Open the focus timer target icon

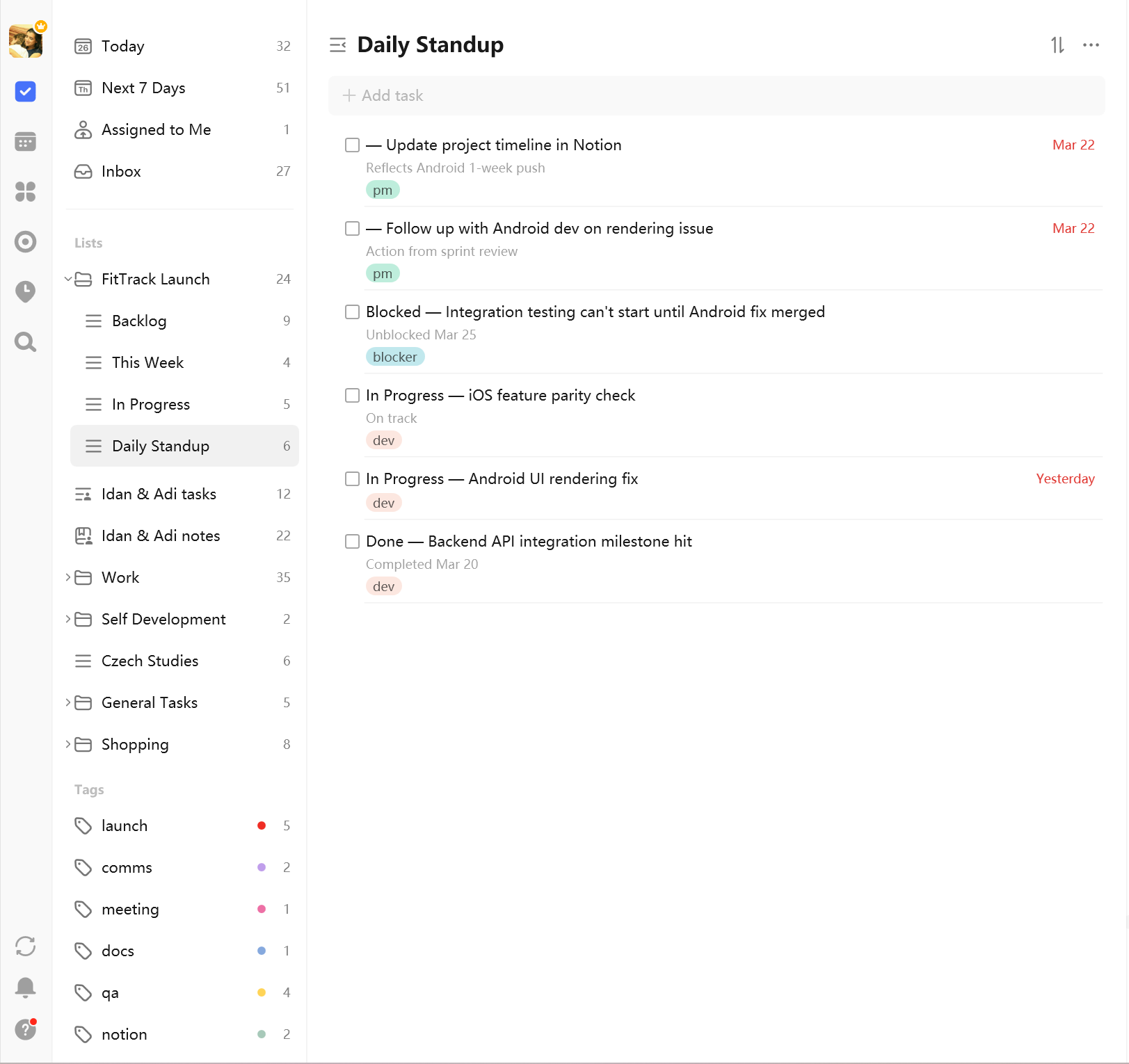26,242
